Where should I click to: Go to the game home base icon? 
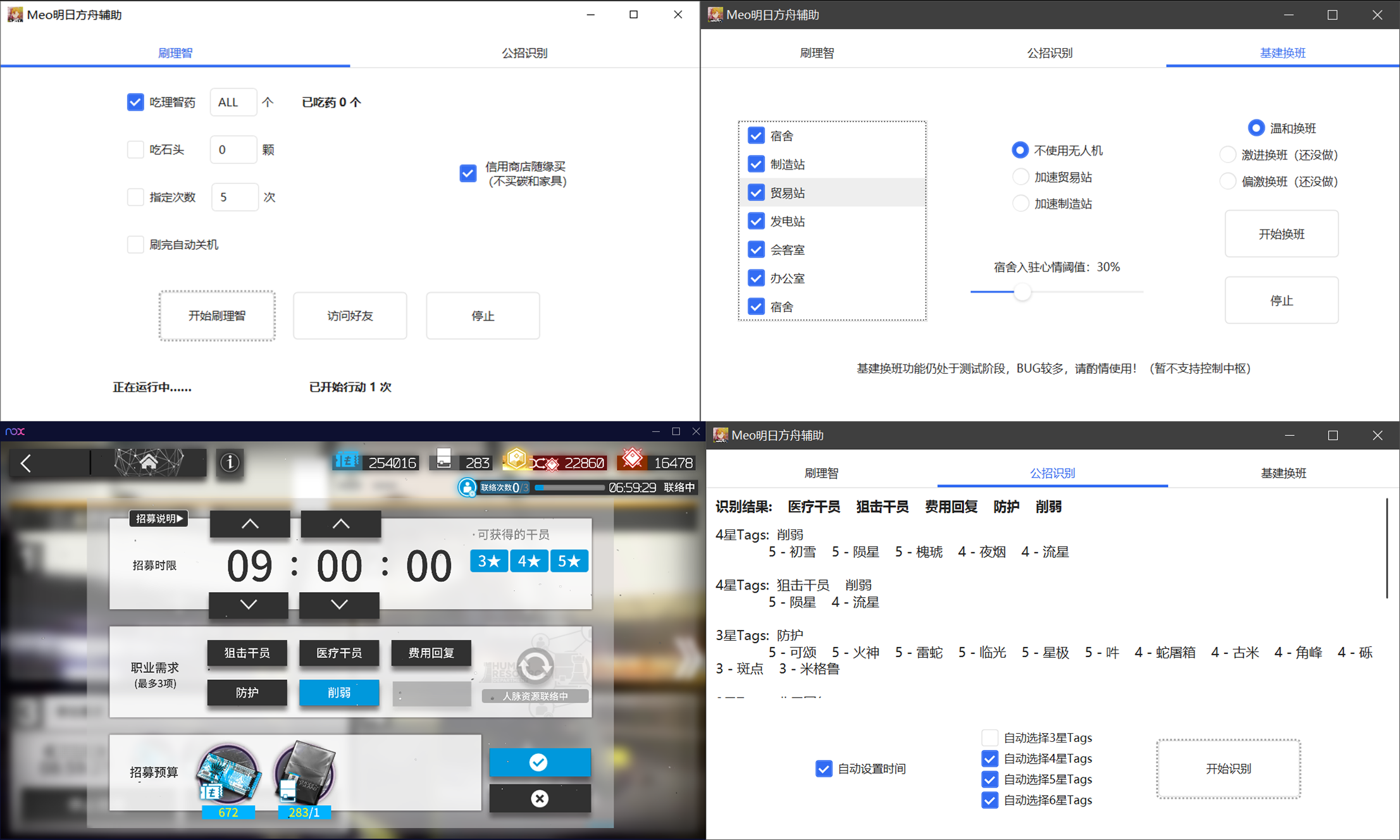click(149, 462)
